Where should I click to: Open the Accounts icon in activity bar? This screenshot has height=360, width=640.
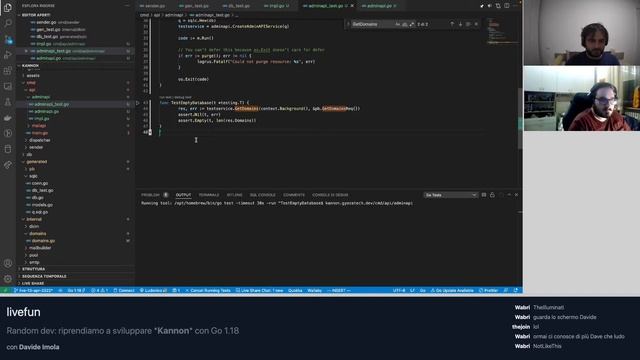8,263
